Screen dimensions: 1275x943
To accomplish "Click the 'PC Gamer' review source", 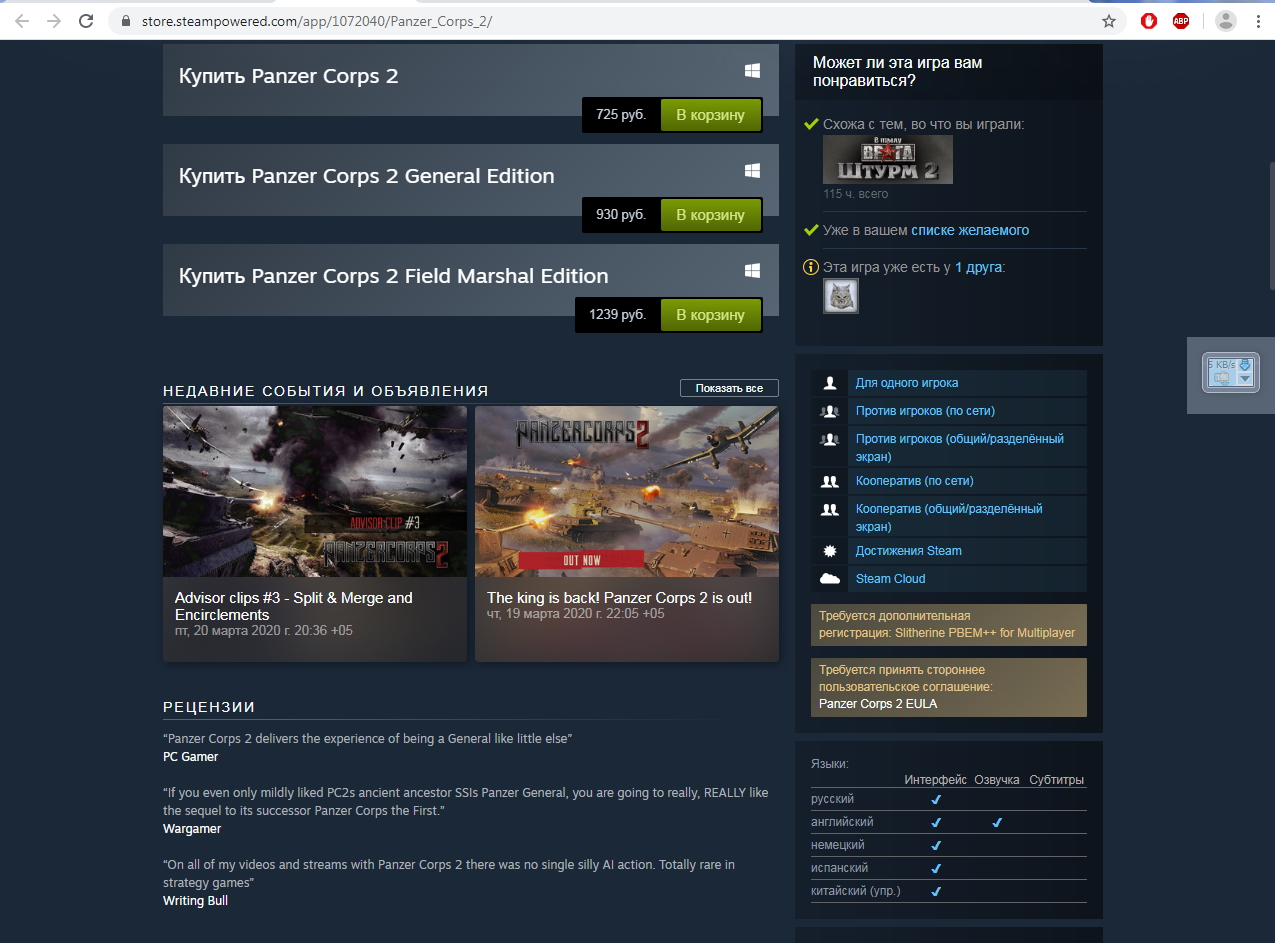I will coord(191,757).
